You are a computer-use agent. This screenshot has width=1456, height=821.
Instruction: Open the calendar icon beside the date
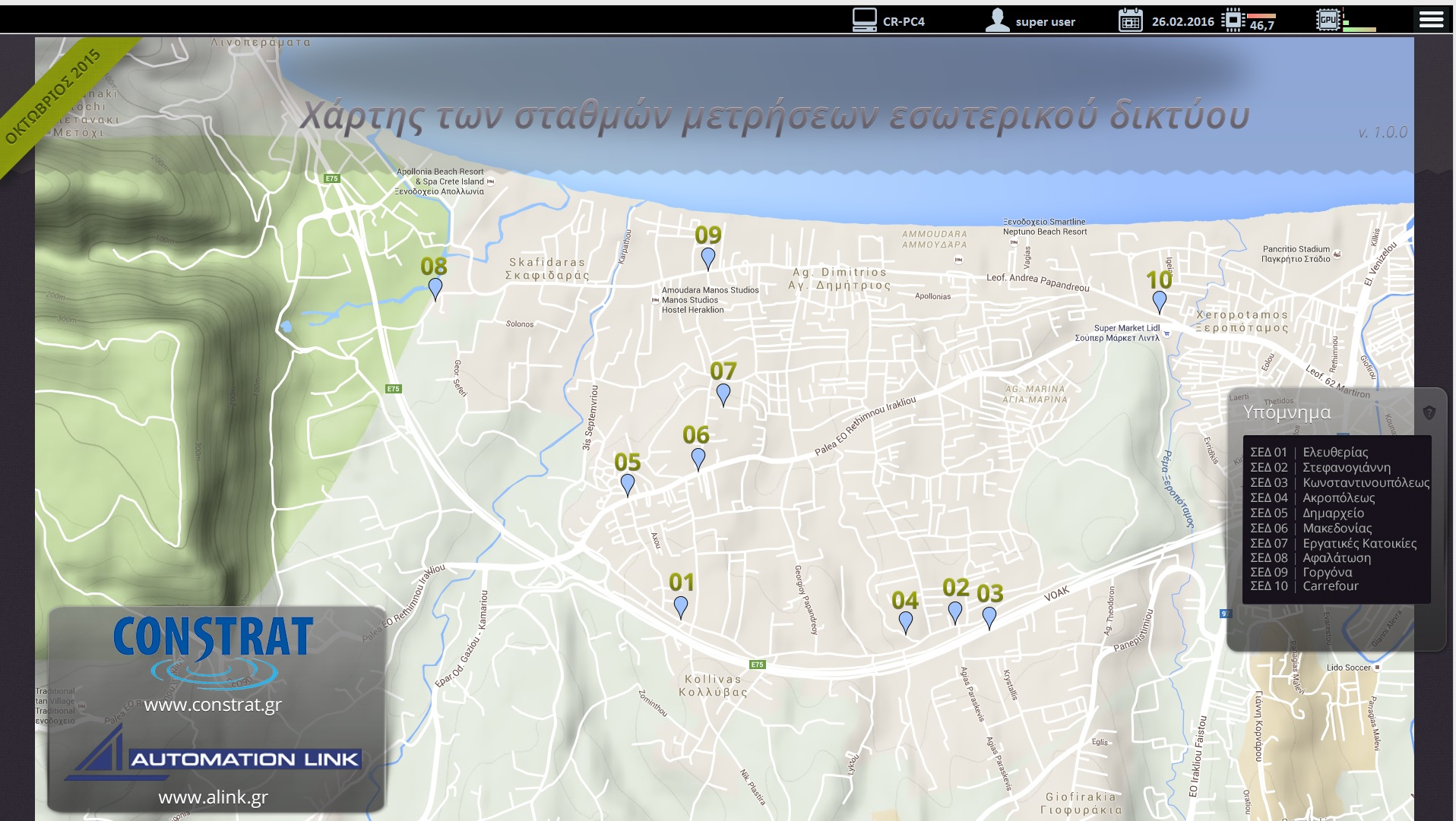coord(1131,21)
